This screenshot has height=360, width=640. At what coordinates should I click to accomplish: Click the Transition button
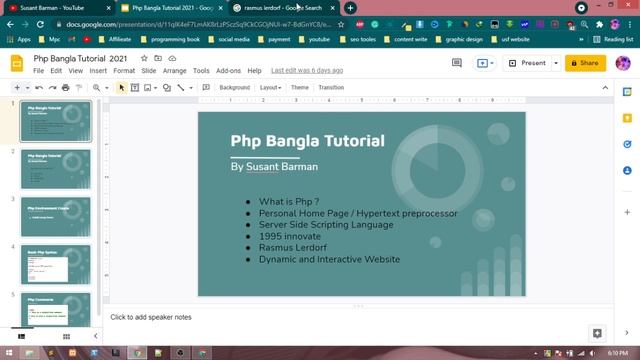pyautogui.click(x=331, y=88)
